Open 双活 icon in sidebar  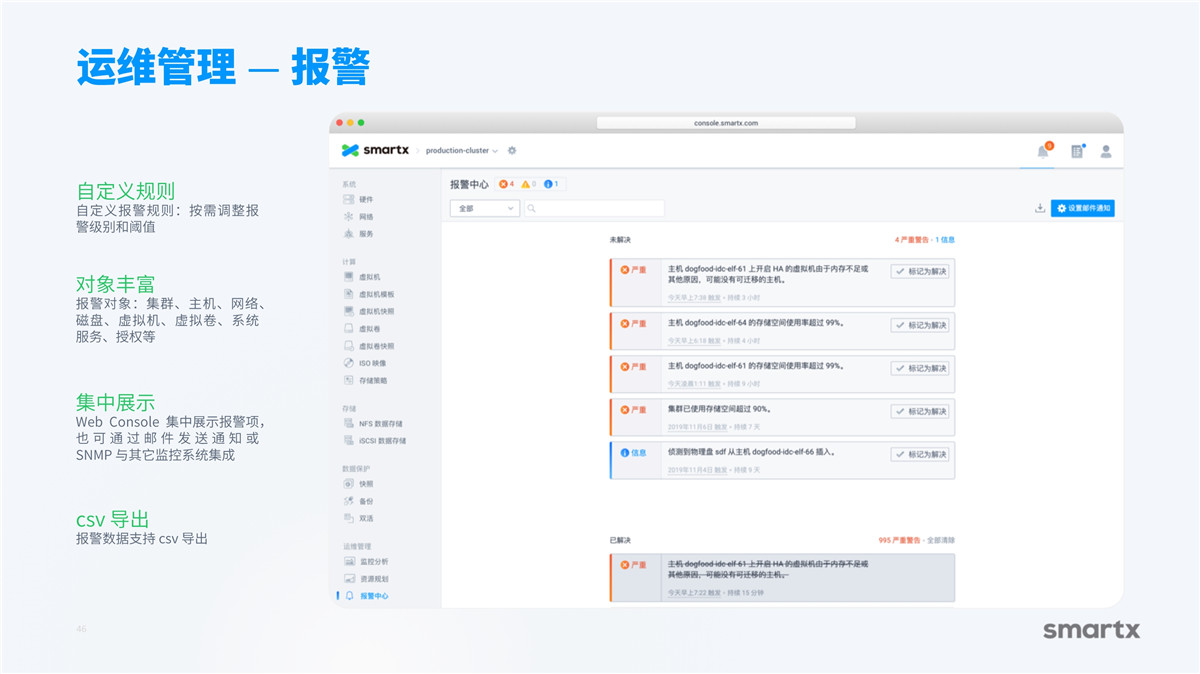pyautogui.click(x=349, y=518)
